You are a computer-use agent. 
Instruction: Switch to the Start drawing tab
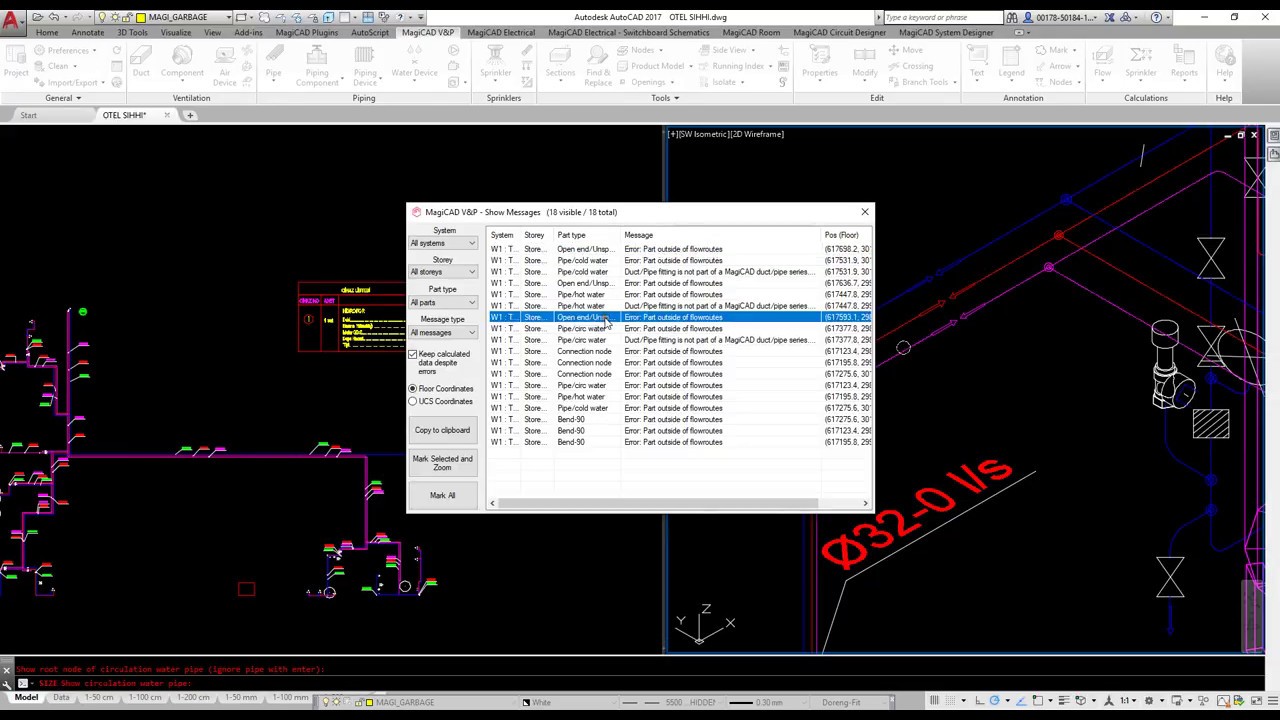click(x=28, y=115)
